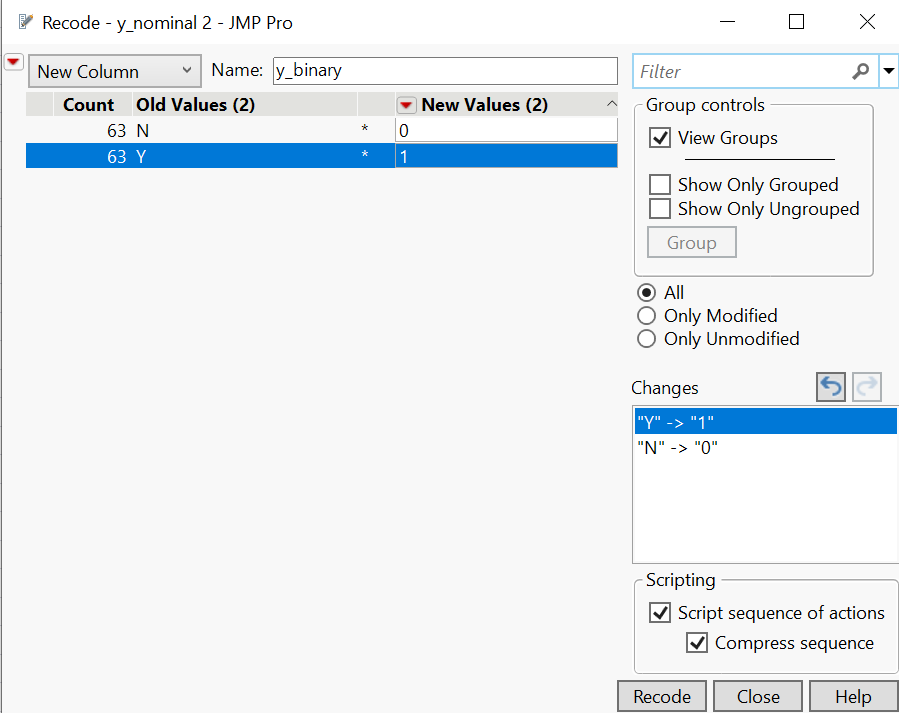Viewport: 899px width, 713px height.
Task: Expand the Filter options dropdown arrow
Action: pos(888,72)
